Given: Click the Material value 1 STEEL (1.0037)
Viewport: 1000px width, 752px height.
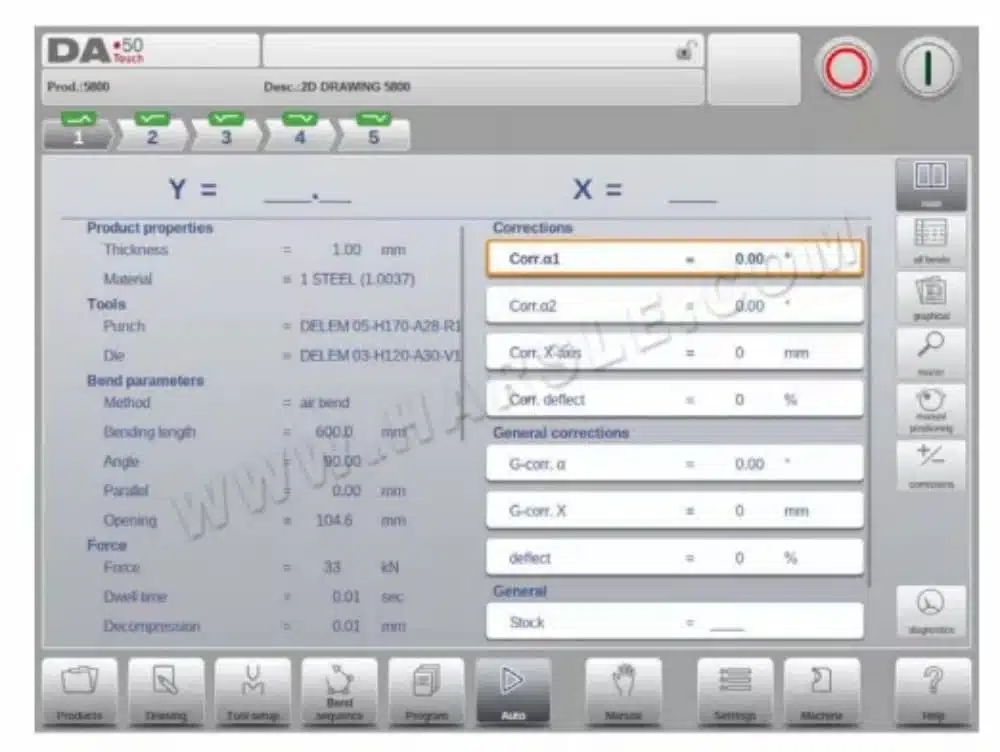Looking at the screenshot, I should 357,279.
